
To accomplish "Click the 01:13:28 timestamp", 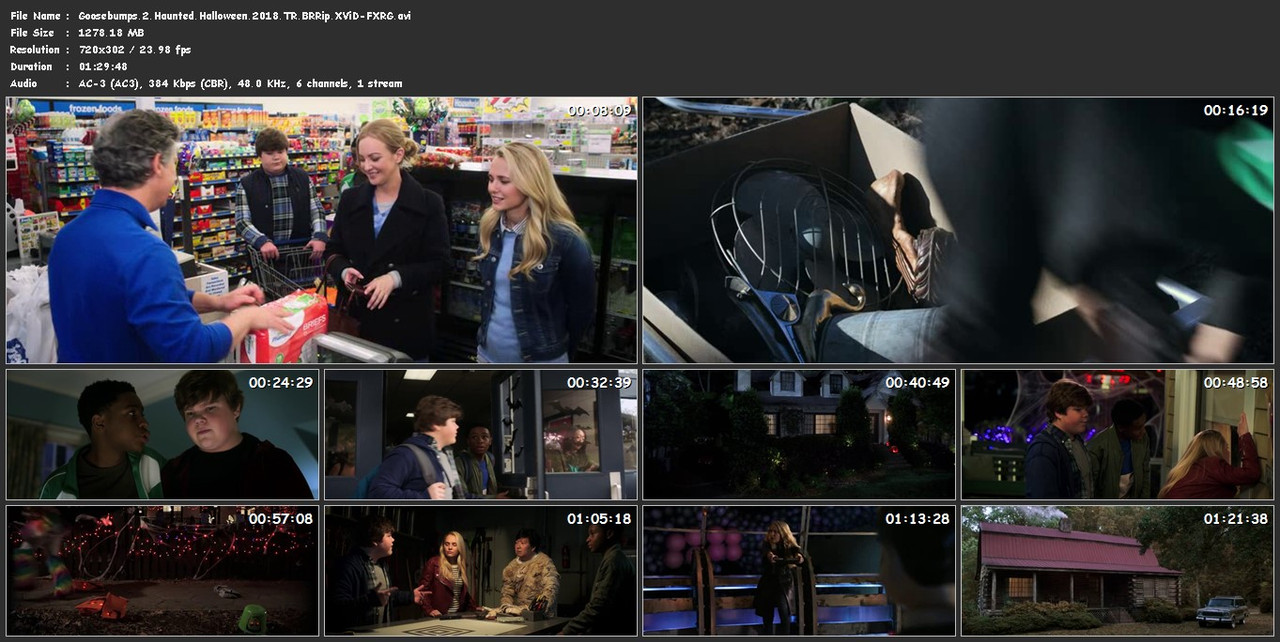I will point(917,518).
